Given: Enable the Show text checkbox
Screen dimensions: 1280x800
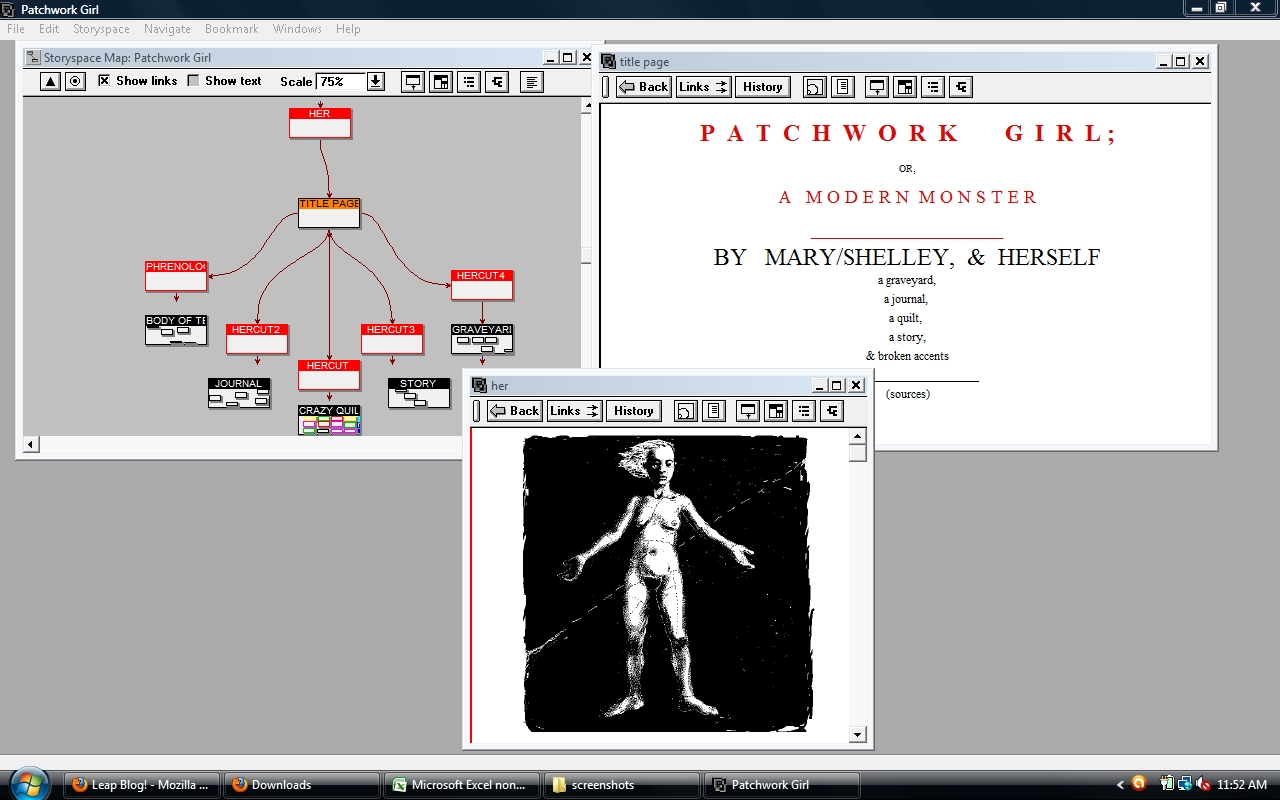Looking at the screenshot, I should click(194, 81).
